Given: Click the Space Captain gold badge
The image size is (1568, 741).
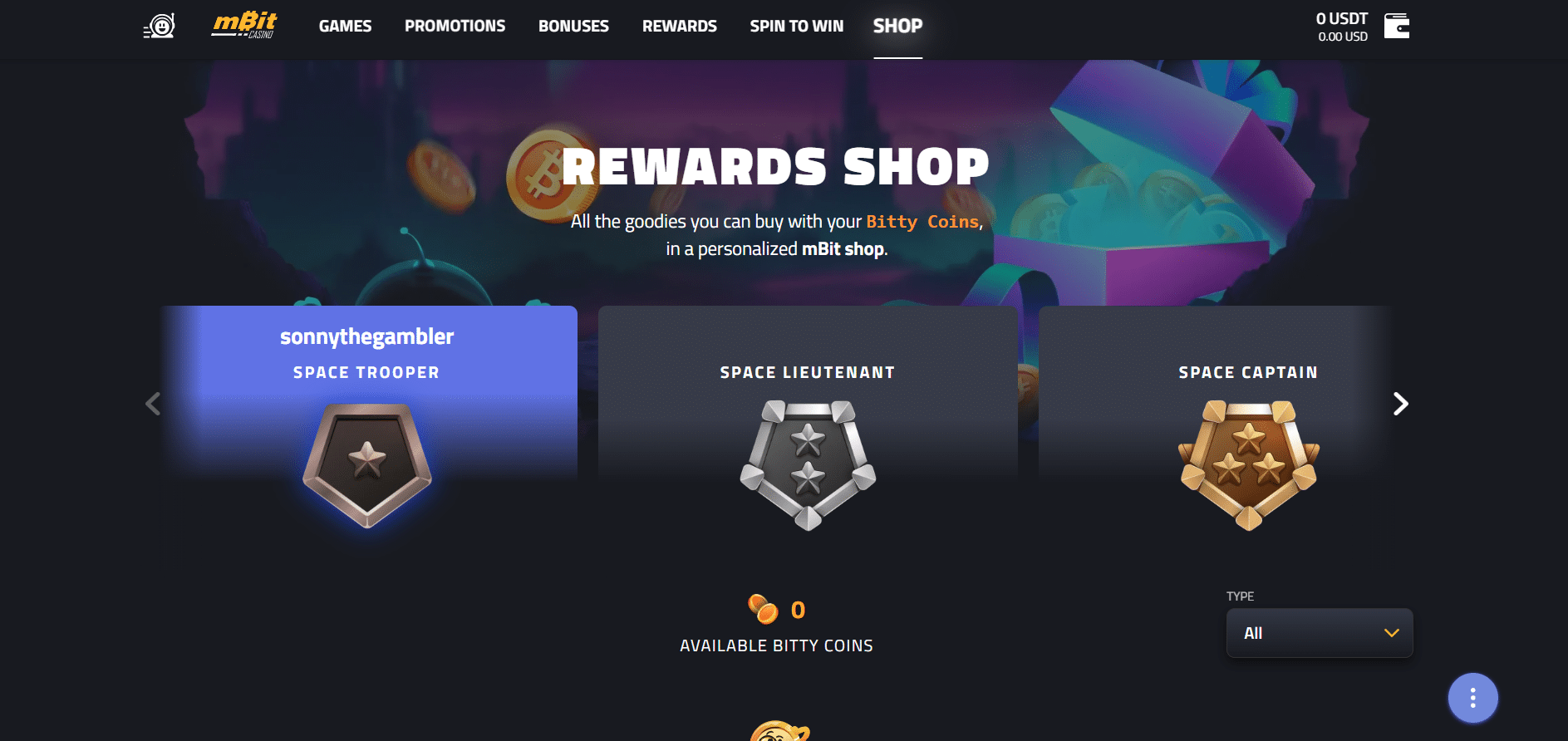Looking at the screenshot, I should pos(1248,465).
